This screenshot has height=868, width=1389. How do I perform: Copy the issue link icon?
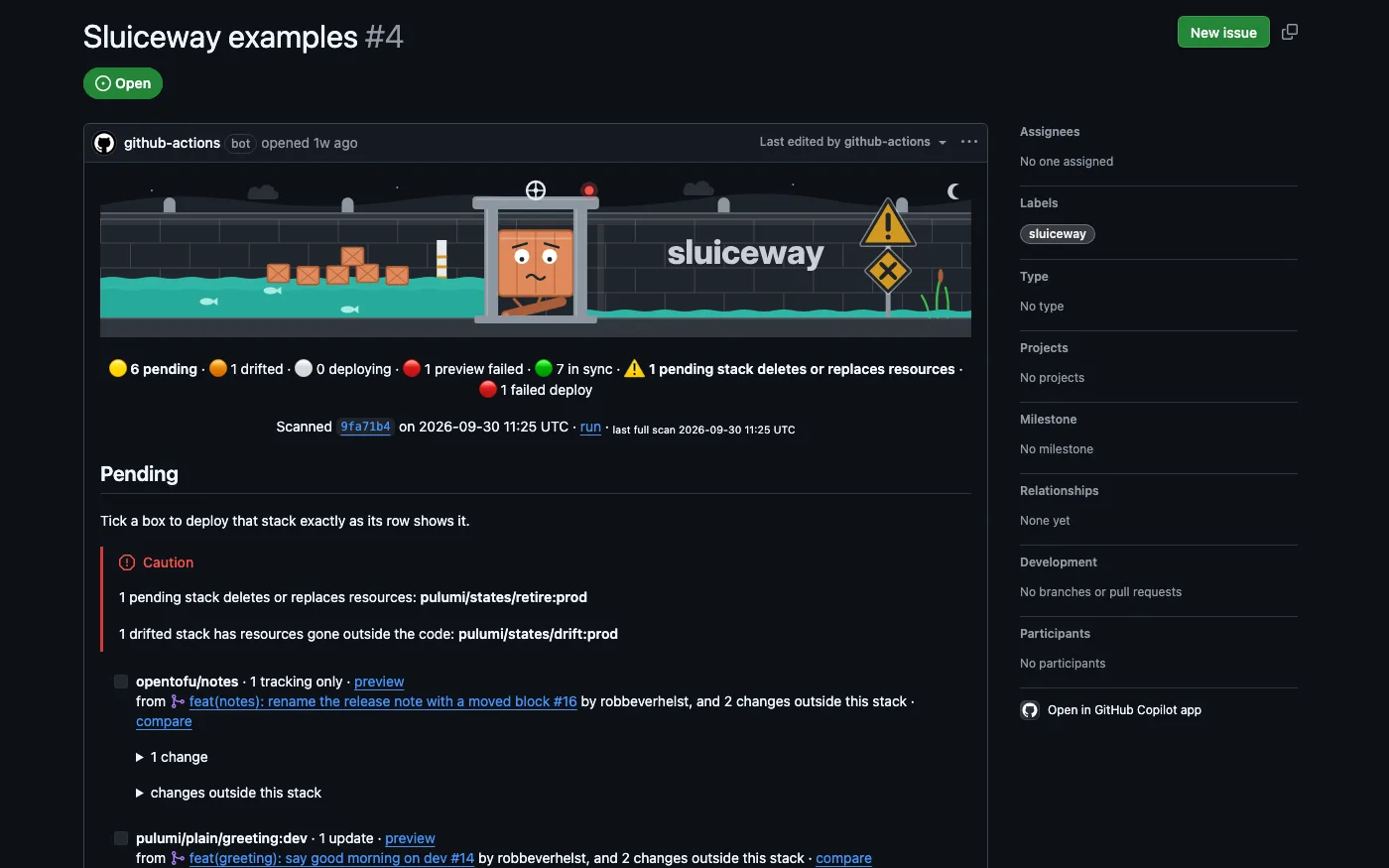[x=1290, y=32]
